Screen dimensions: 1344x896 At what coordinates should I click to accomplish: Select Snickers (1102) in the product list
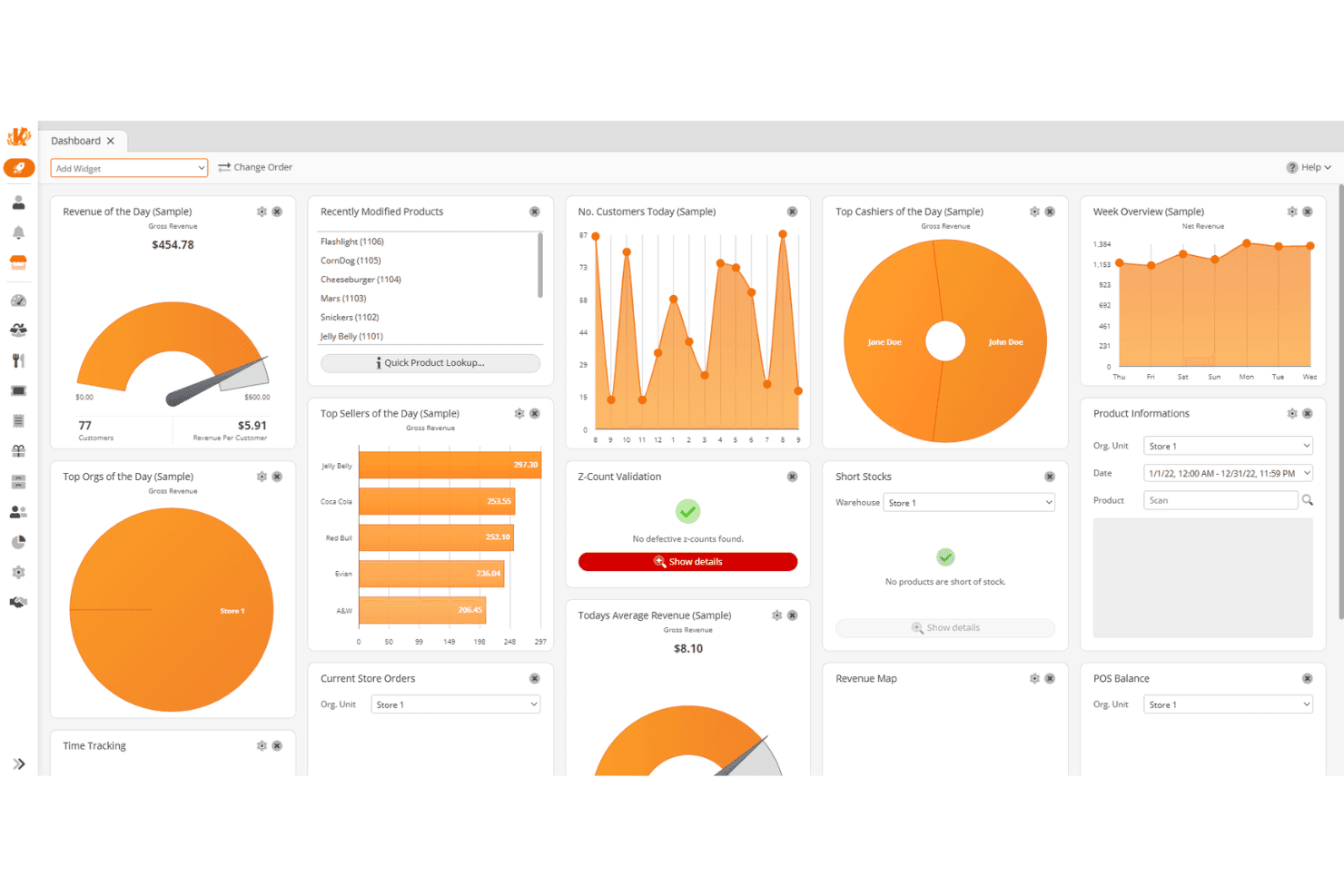tap(350, 318)
